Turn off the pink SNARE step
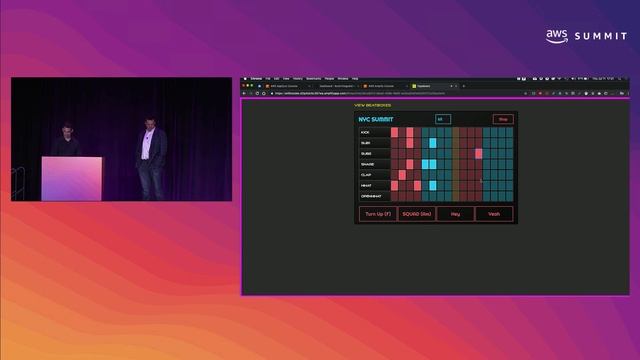This screenshot has height=360, width=640. [x=410, y=164]
